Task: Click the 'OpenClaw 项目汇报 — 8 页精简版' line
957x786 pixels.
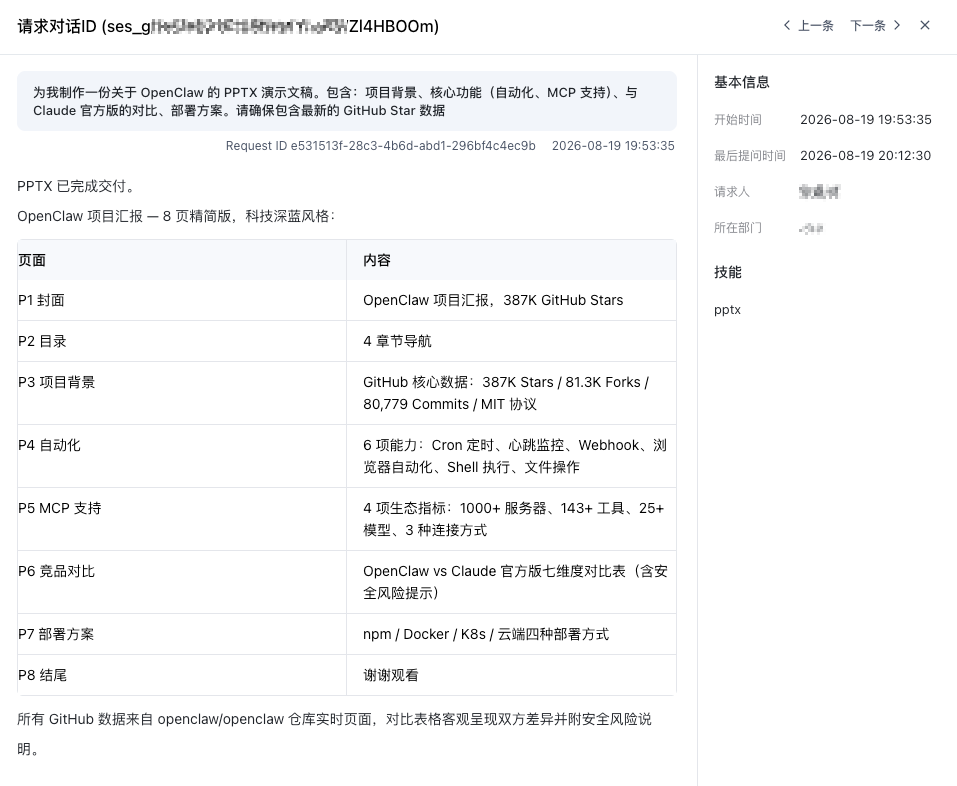Action: coord(176,216)
